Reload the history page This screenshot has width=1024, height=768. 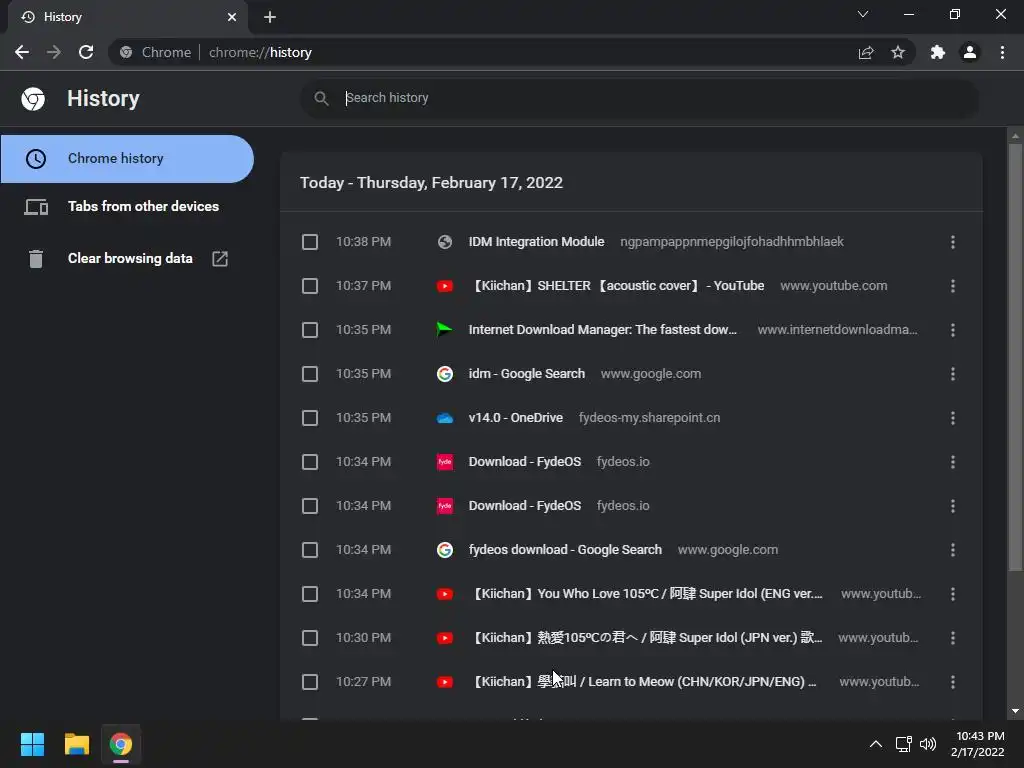click(x=86, y=52)
